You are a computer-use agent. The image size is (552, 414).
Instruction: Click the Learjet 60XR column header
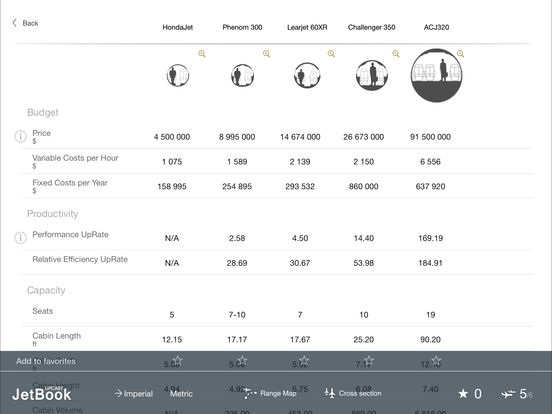[307, 27]
